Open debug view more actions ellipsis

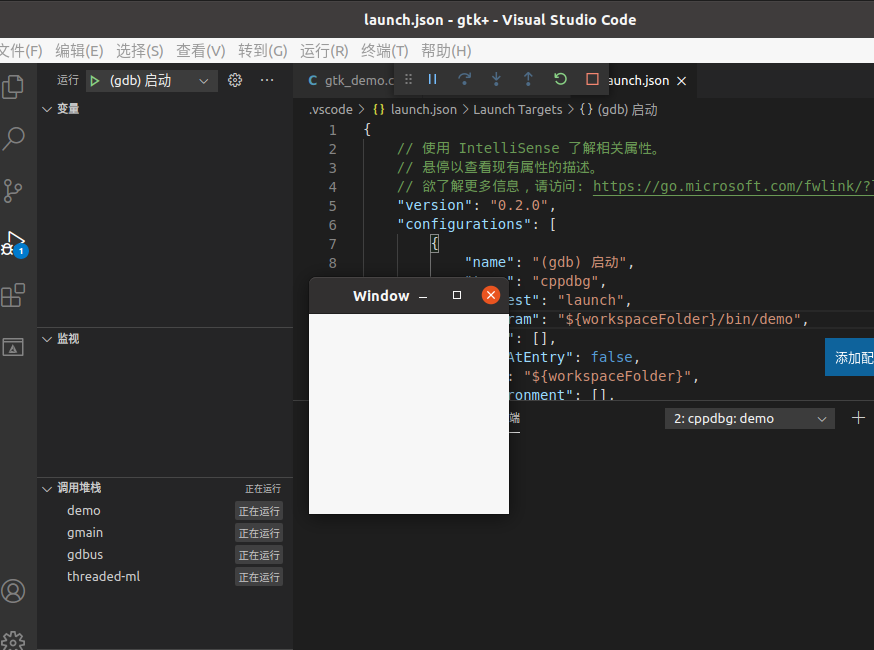[267, 80]
